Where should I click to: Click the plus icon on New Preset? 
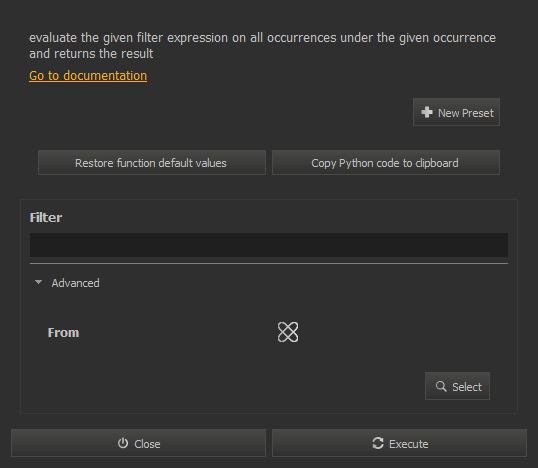pyautogui.click(x=427, y=112)
